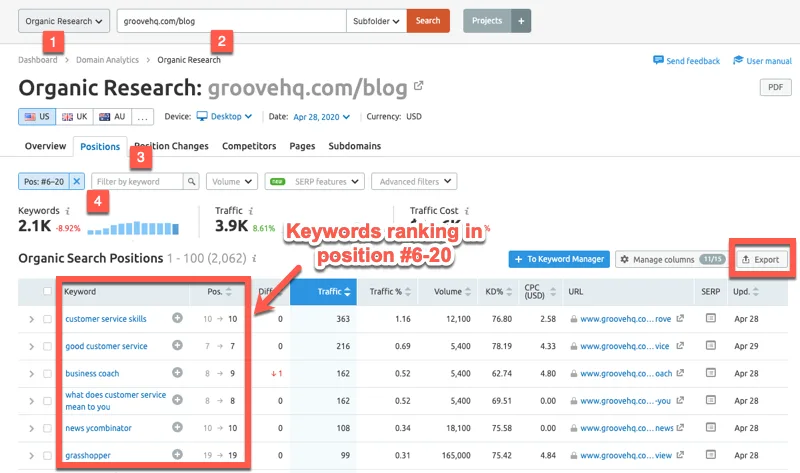
Task: Open the SERP features dropdown
Action: click(x=314, y=181)
